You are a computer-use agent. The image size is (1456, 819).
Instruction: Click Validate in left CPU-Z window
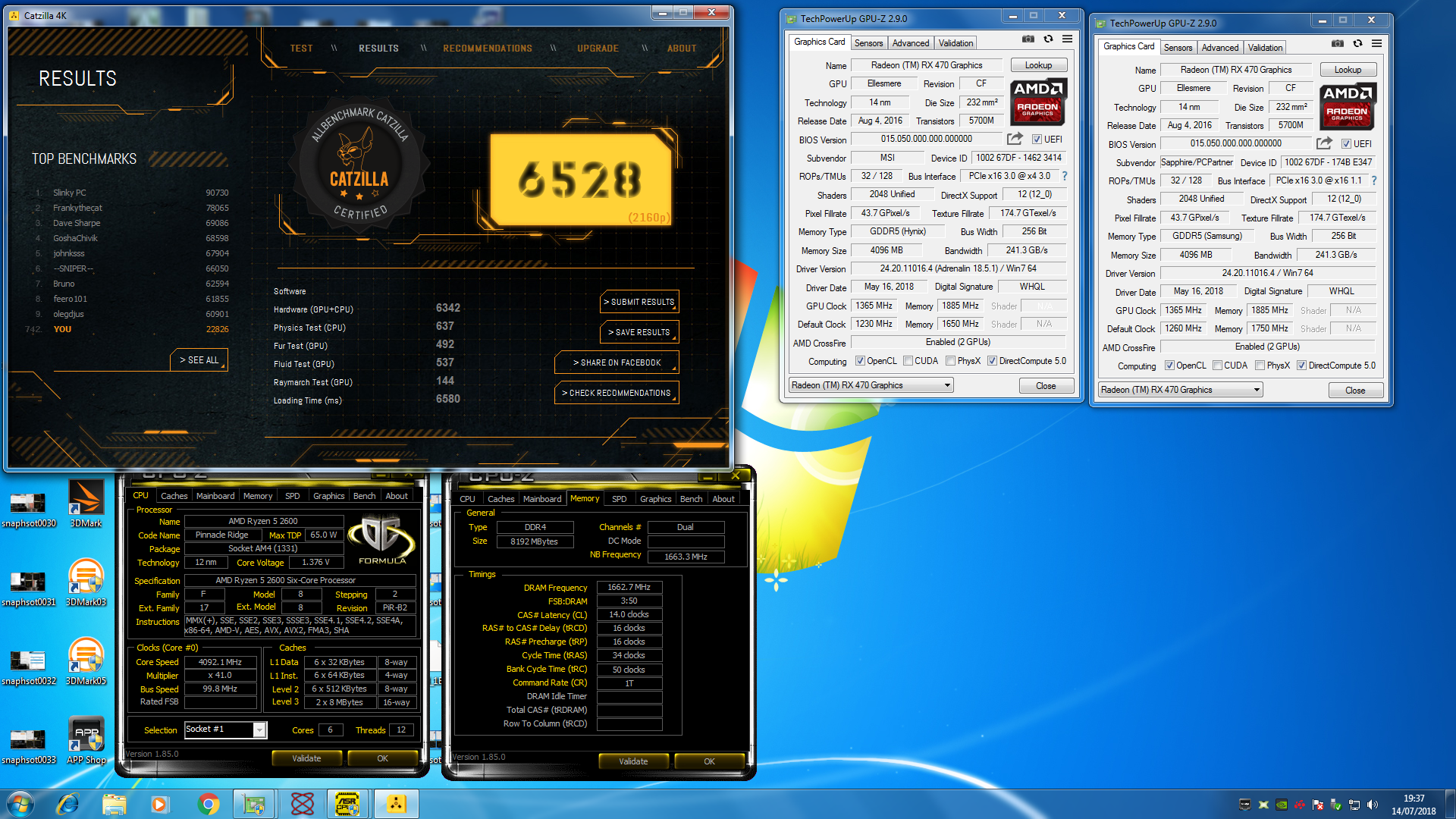(306, 758)
